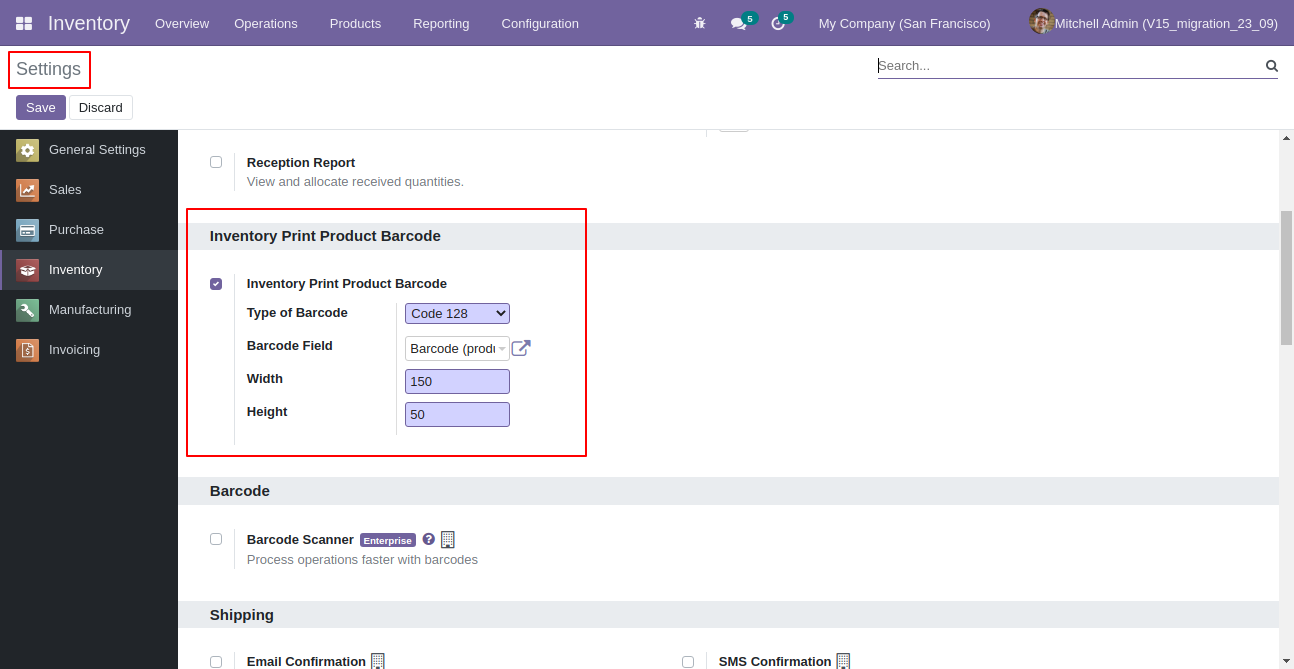Click the Height input field
The height and width of the screenshot is (669, 1294).
[457, 414]
